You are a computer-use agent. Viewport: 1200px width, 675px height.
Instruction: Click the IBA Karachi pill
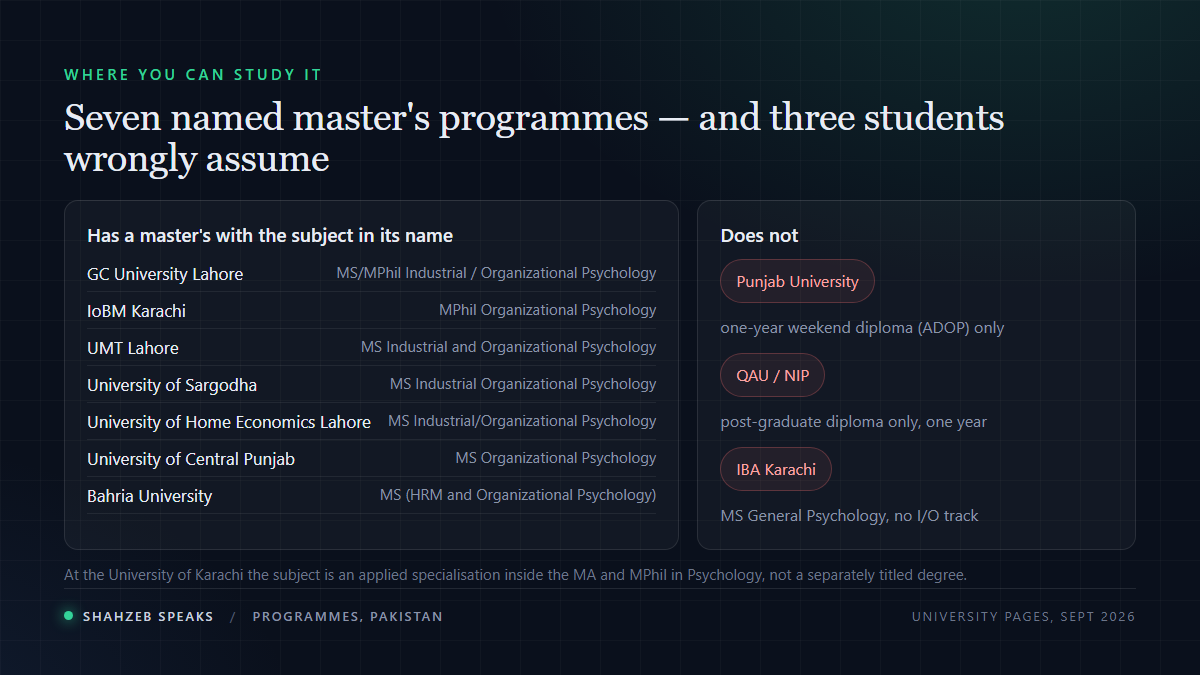[x=776, y=469]
